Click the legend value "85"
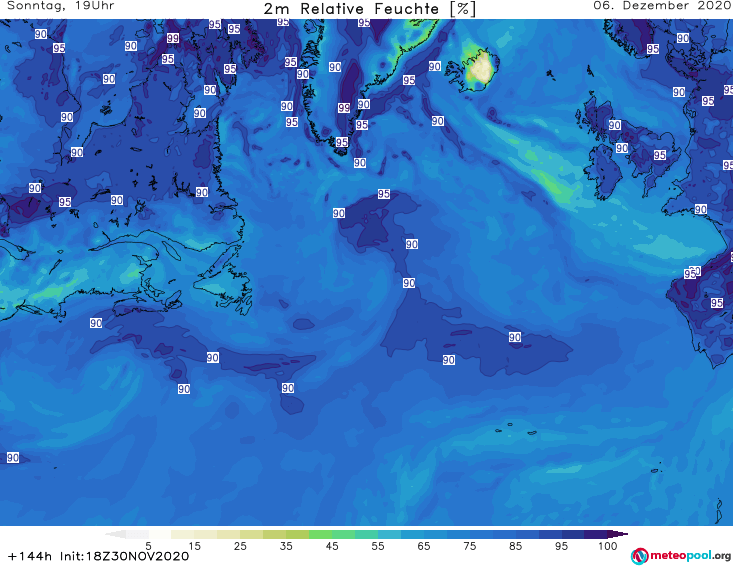733x566 pixels. coord(515,546)
